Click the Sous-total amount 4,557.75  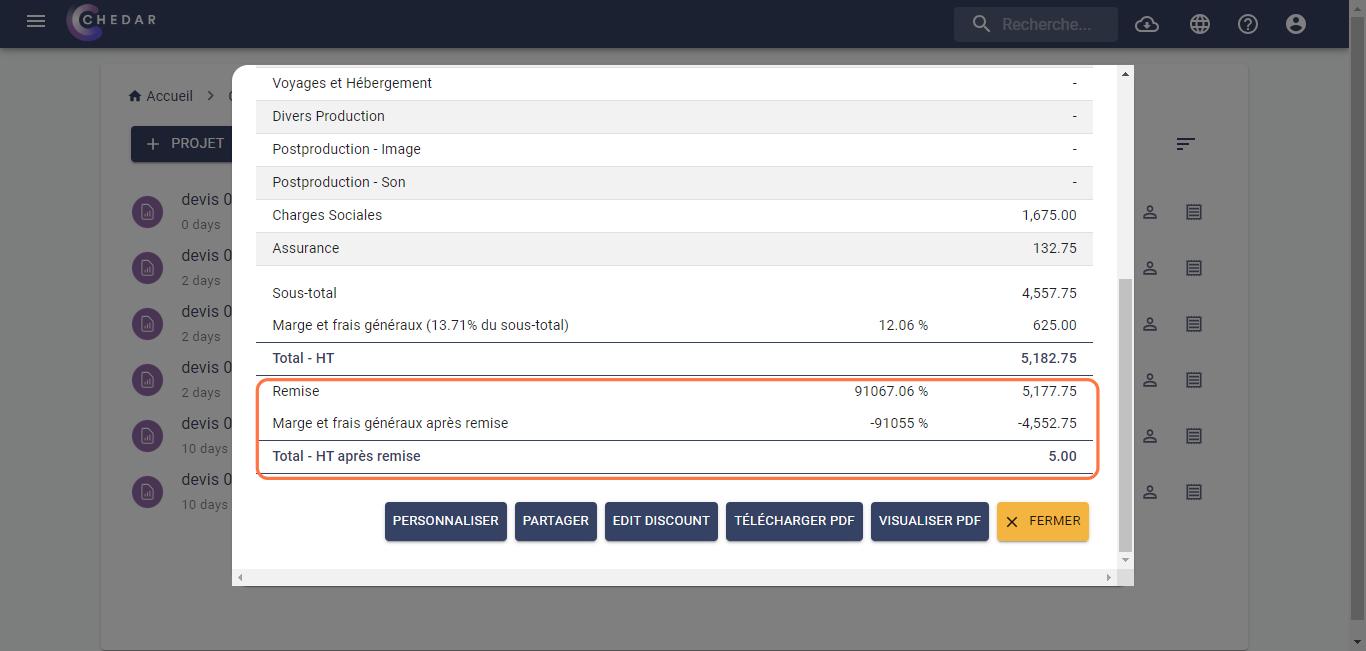click(x=1049, y=293)
